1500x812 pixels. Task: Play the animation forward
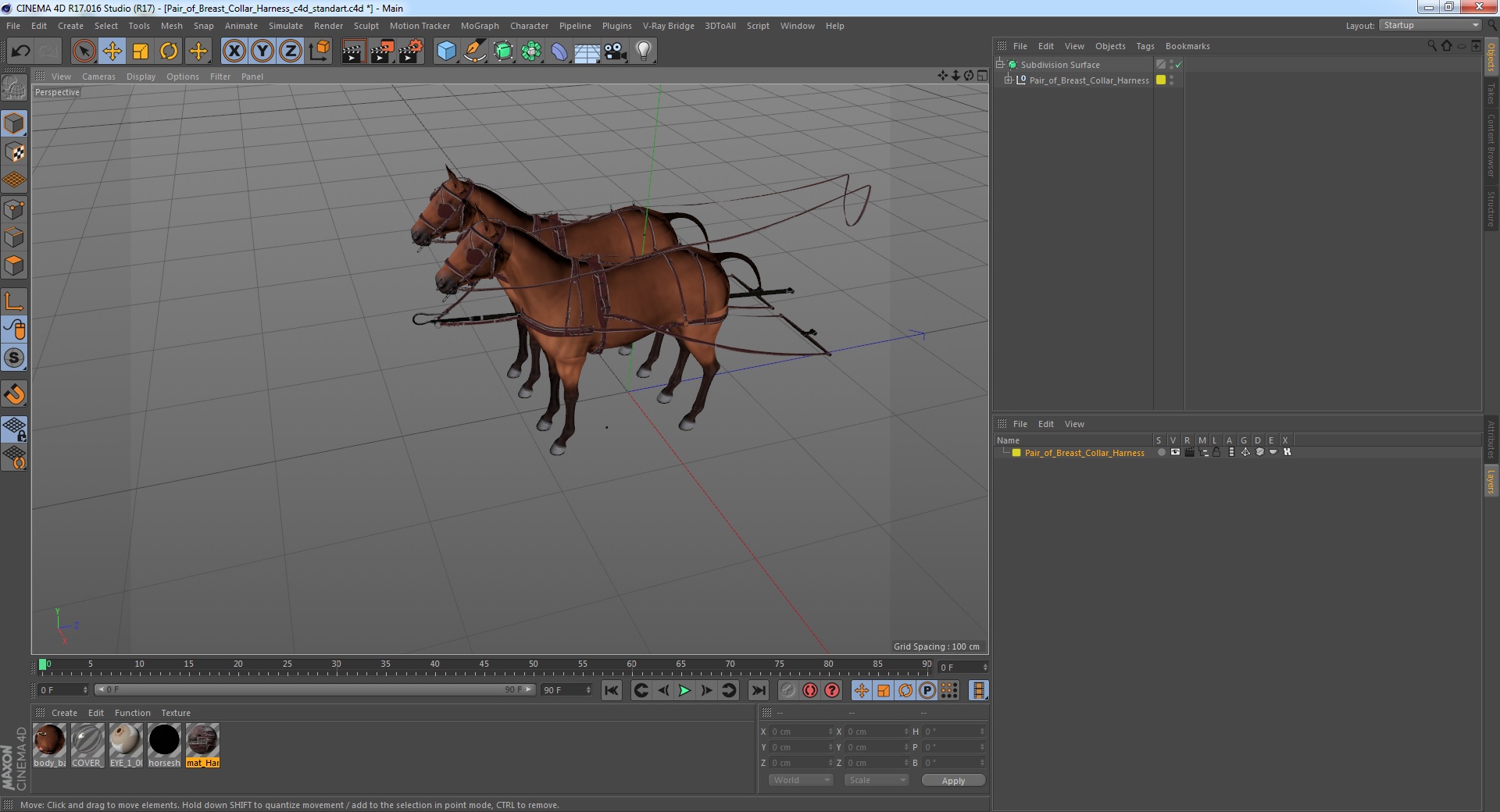click(x=684, y=690)
